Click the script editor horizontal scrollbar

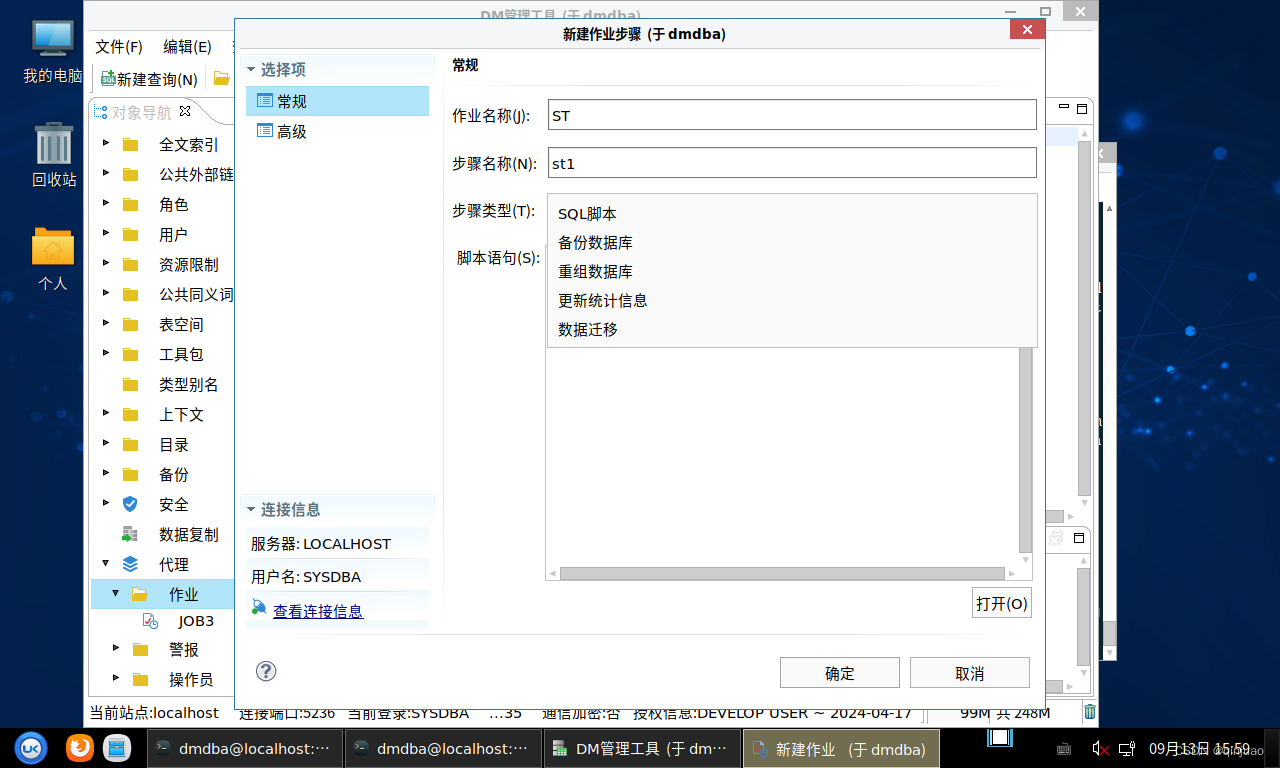782,574
